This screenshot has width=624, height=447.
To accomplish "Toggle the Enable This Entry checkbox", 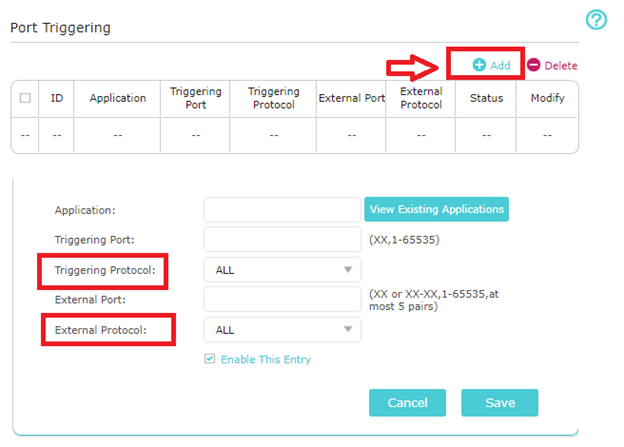I will tap(210, 359).
